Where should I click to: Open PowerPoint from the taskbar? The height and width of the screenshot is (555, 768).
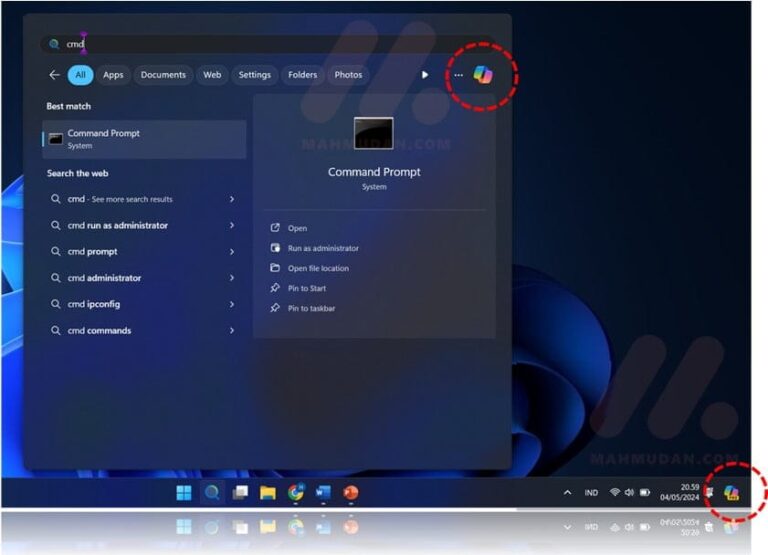351,493
